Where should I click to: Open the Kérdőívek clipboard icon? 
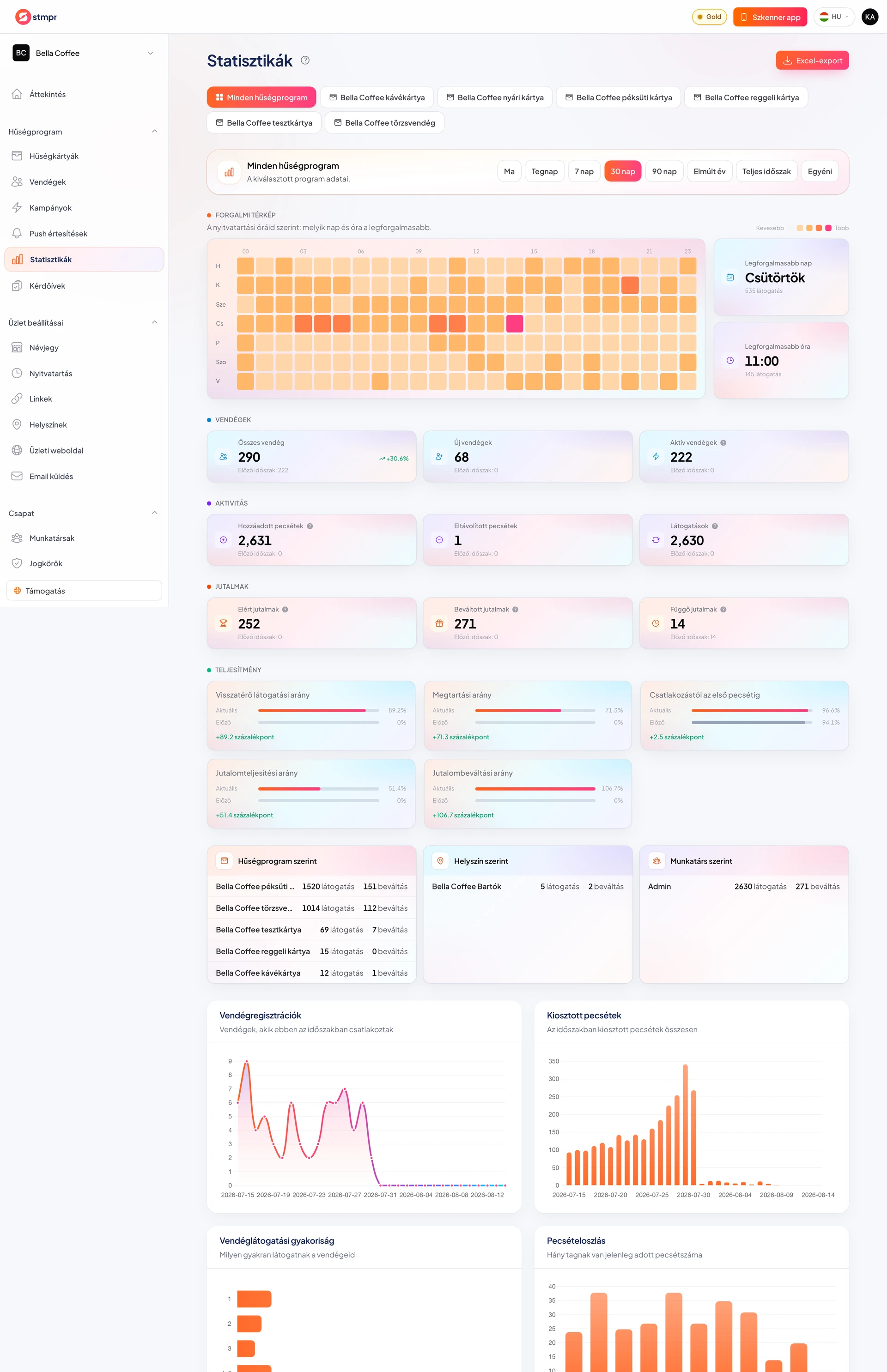pyautogui.click(x=17, y=285)
